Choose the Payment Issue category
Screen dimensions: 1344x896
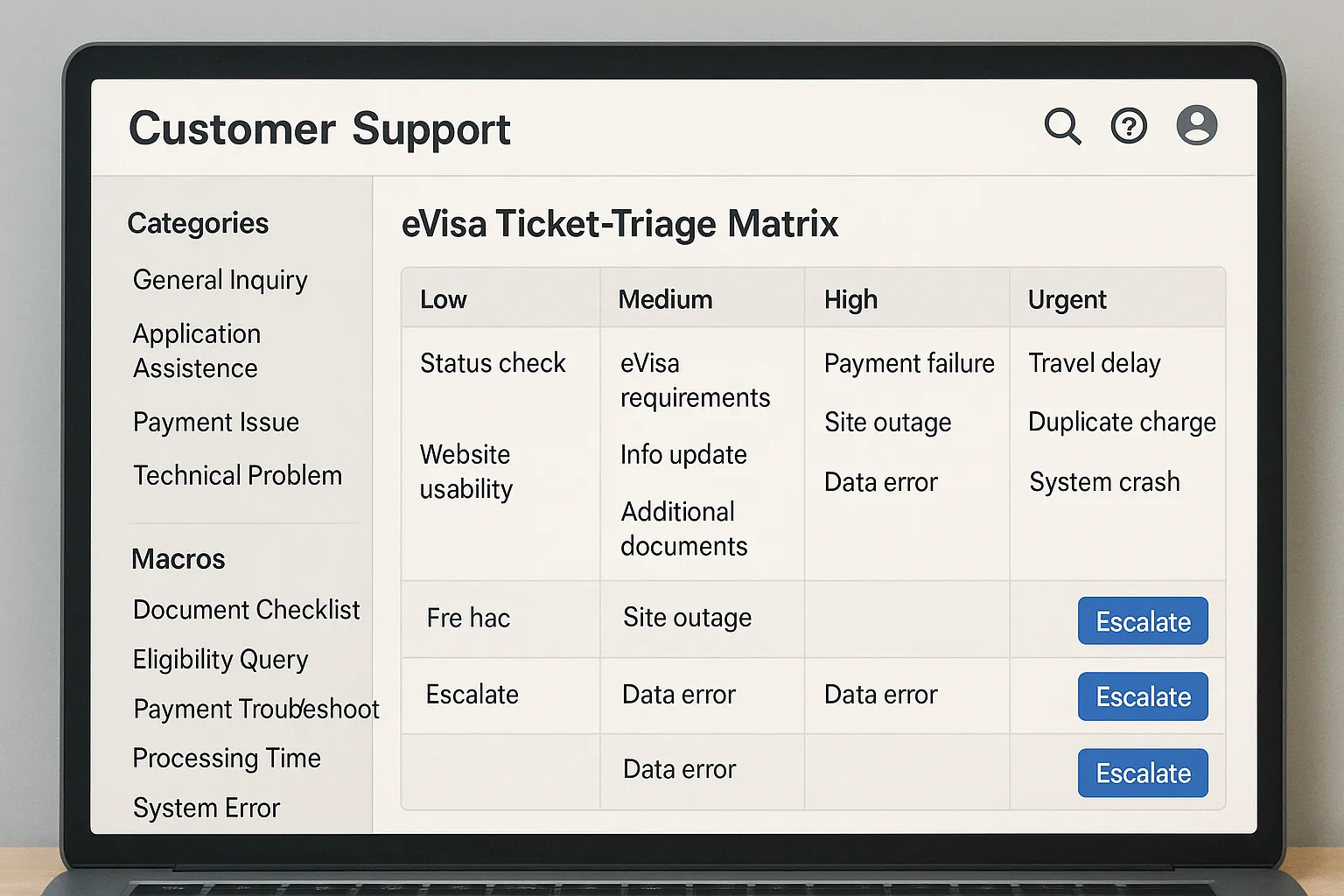click(215, 423)
